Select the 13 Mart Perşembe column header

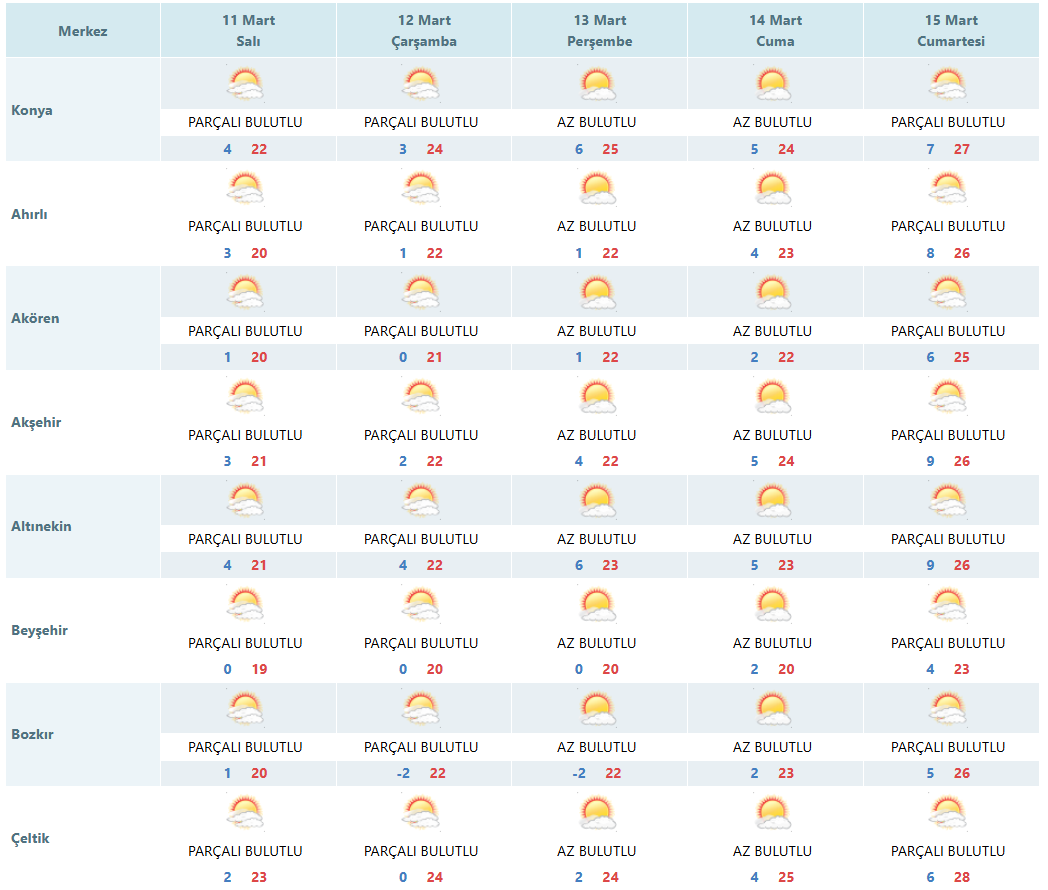point(599,30)
